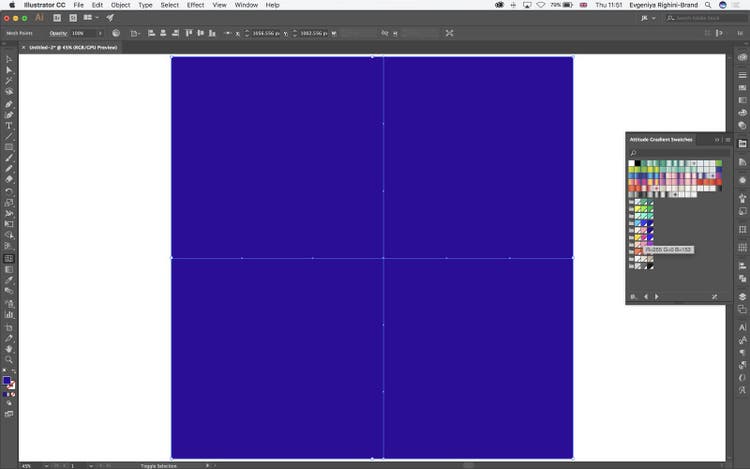Load next swatch library arrow
750x469 pixels.
pos(657,297)
